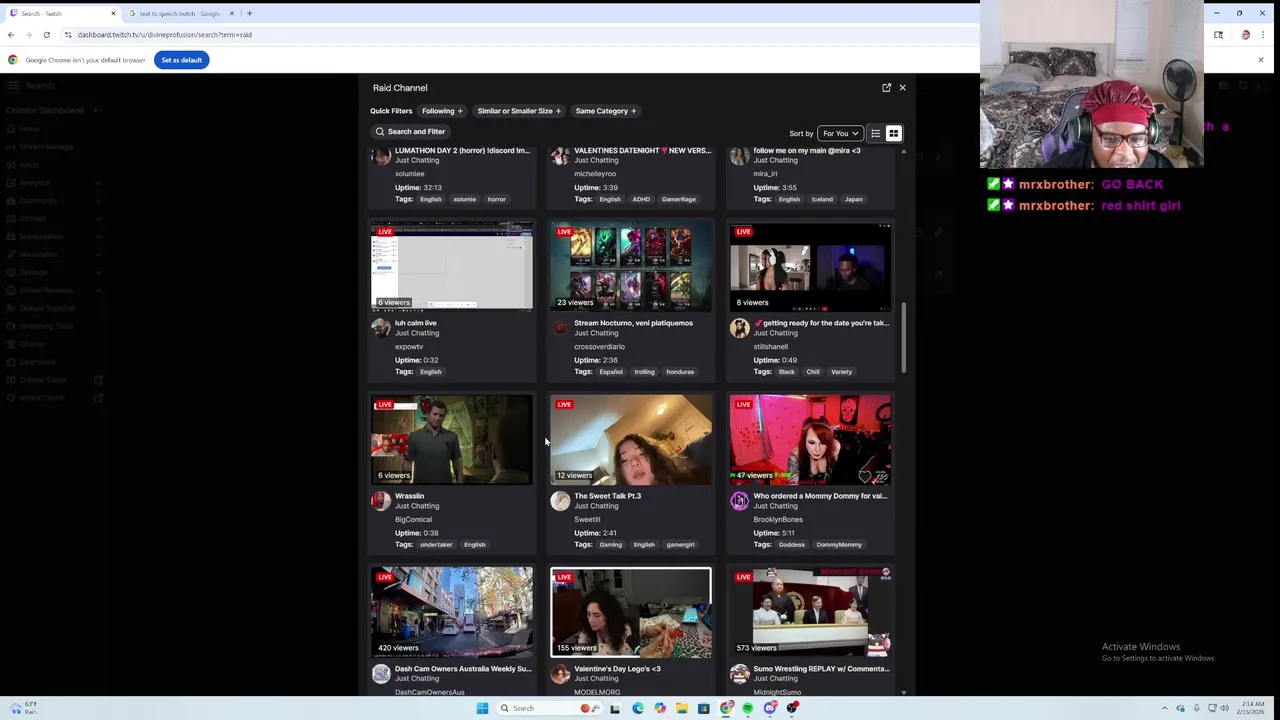
Task: Open the Sort by For You dropdown
Action: click(x=840, y=133)
